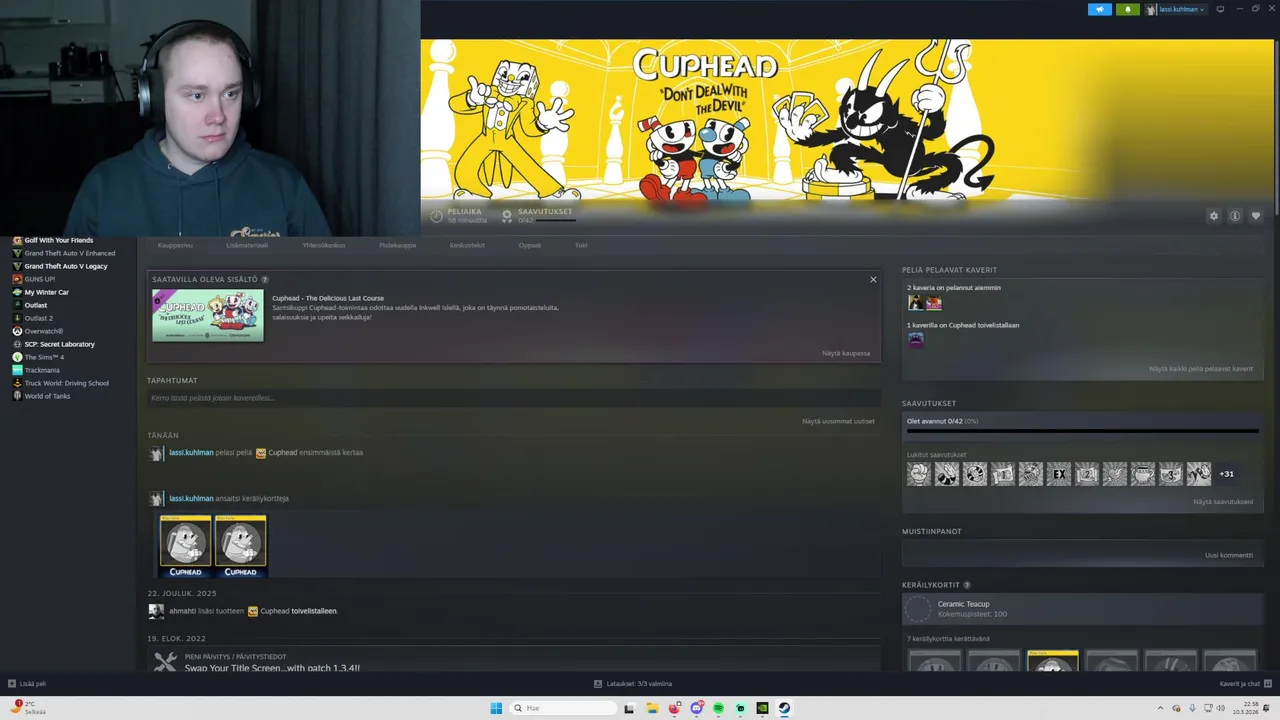Select Truck World: Driving School
The width and height of the screenshot is (1280, 720).
[x=60, y=383]
